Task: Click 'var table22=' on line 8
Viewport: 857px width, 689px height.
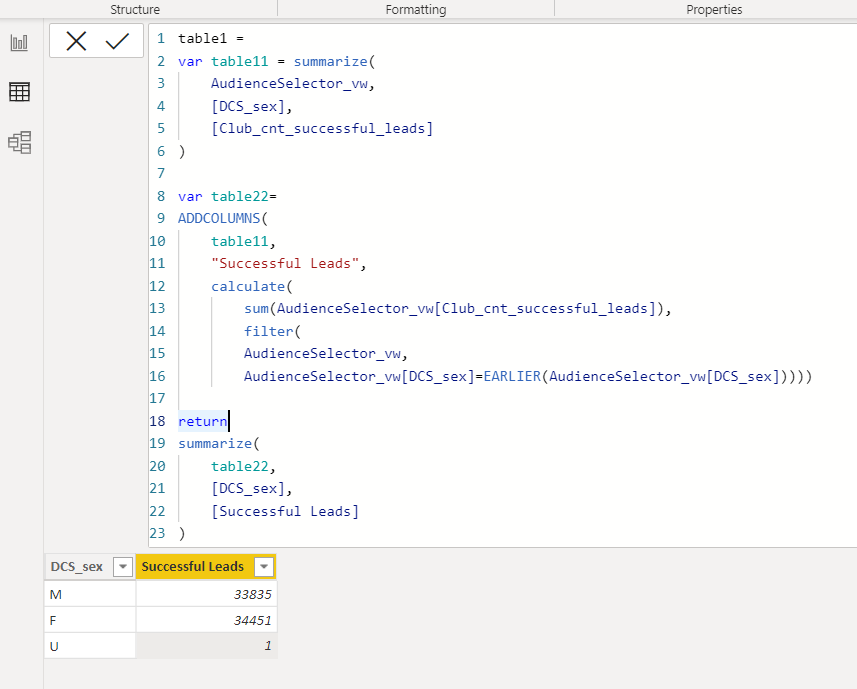Action: pyautogui.click(x=227, y=196)
